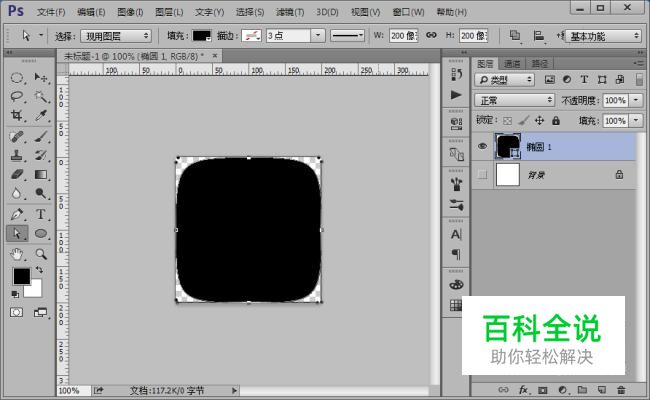Show the 背景 layer visibility
This screenshot has width=650, height=400.
pos(482,175)
